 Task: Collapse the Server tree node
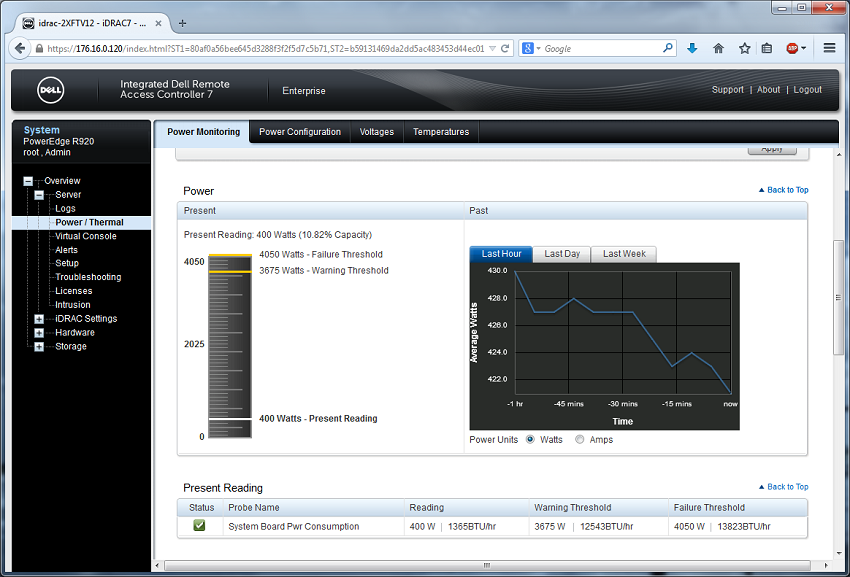39,195
